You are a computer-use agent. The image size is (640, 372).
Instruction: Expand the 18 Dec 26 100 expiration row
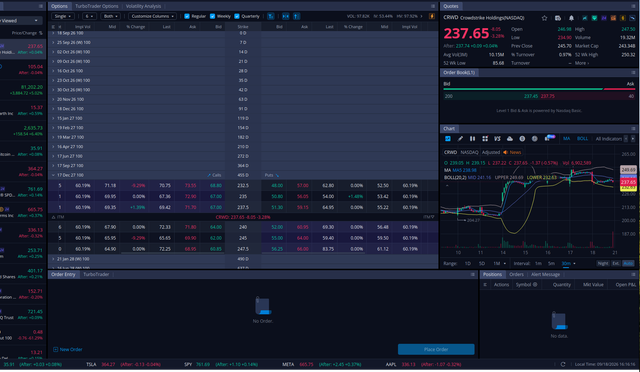pyautogui.click(x=53, y=109)
